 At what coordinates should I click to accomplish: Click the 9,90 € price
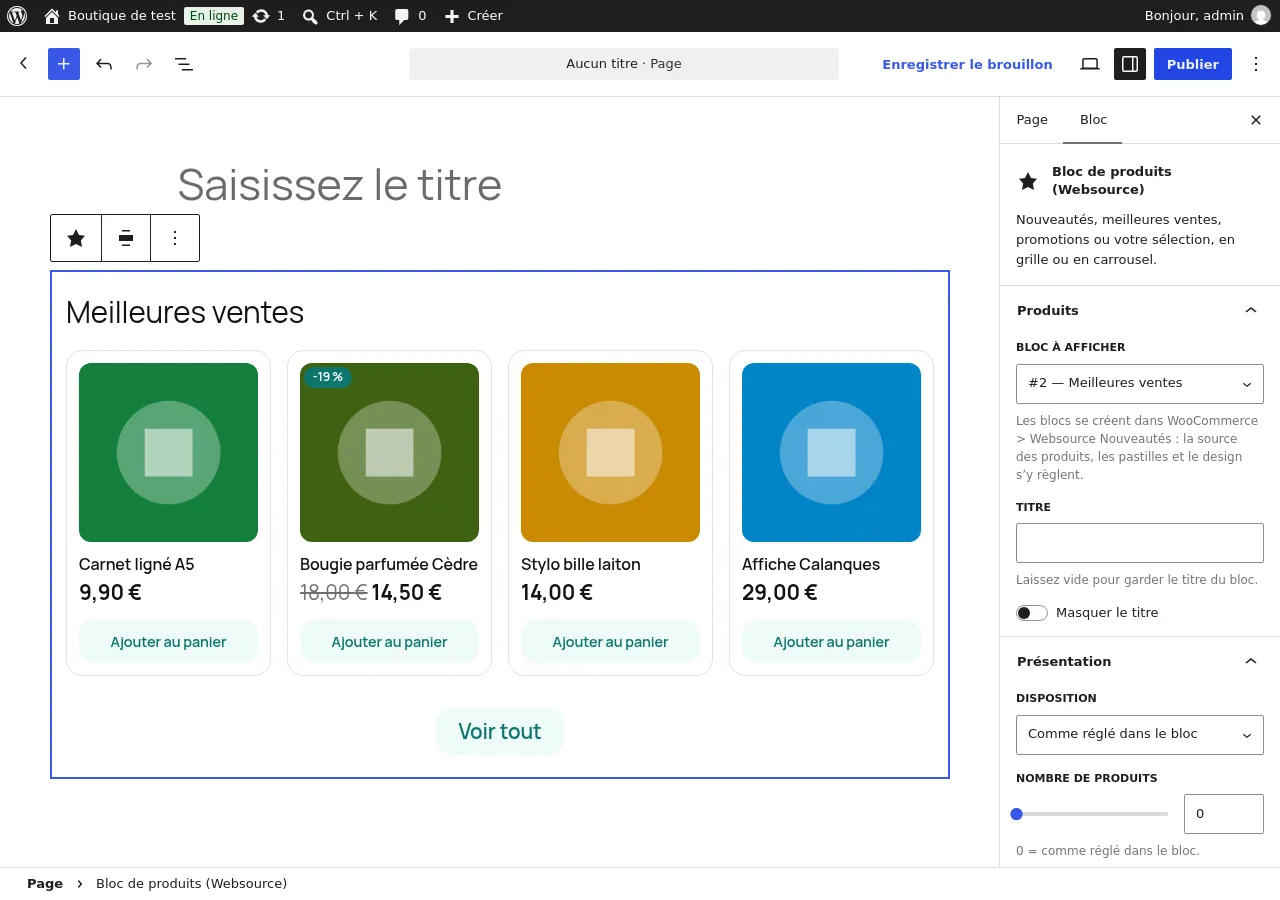pos(110,592)
